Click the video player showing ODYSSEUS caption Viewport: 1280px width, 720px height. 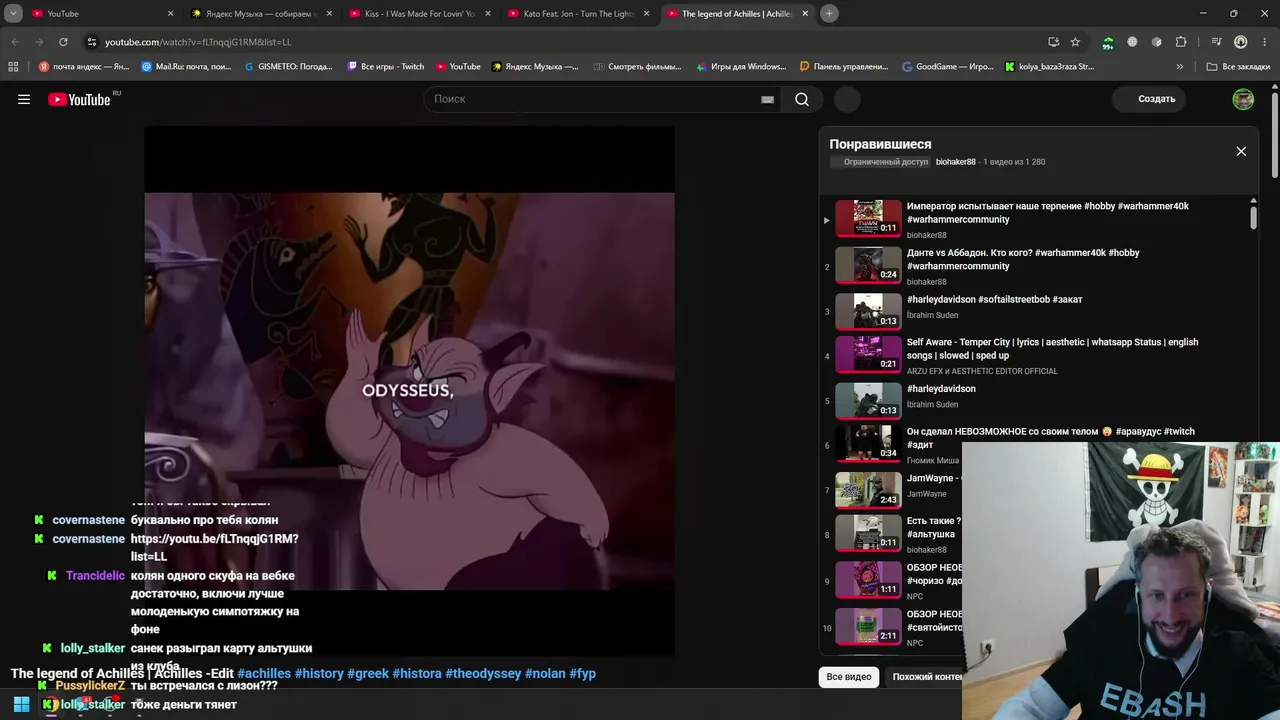click(x=409, y=391)
